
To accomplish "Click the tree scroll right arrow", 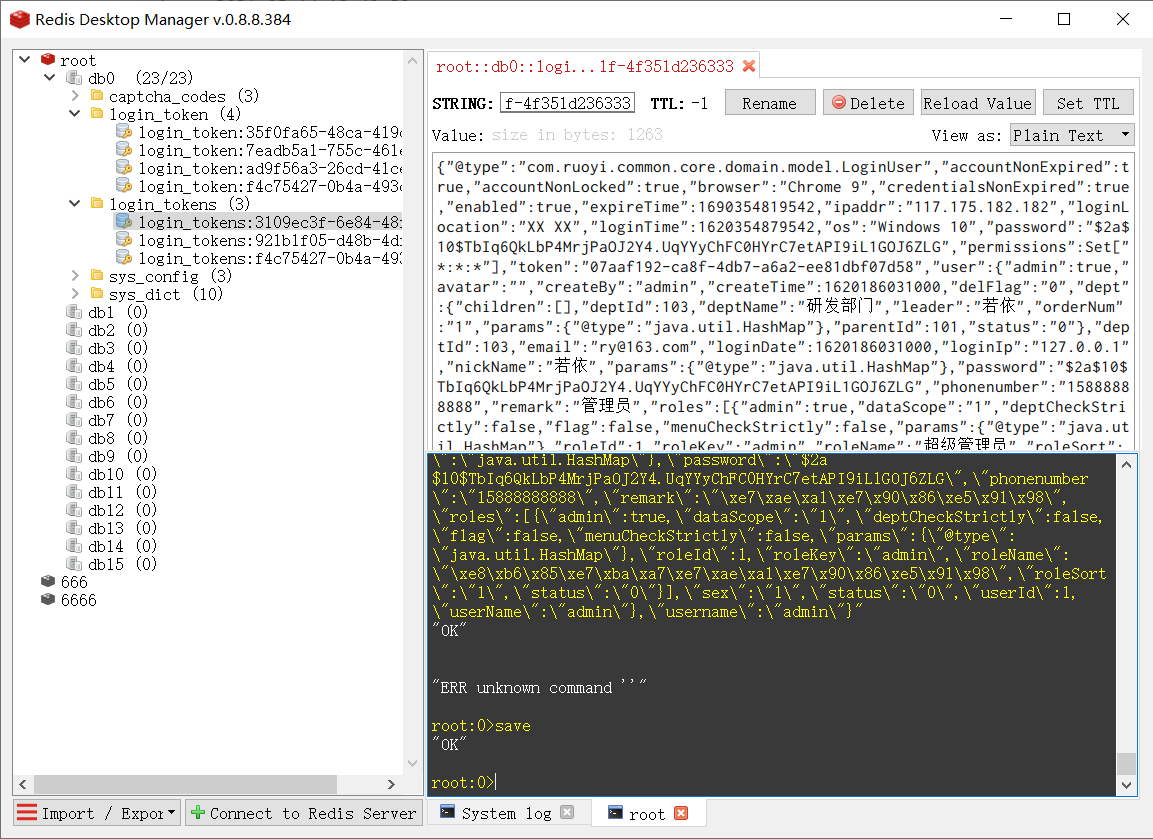I will 390,784.
